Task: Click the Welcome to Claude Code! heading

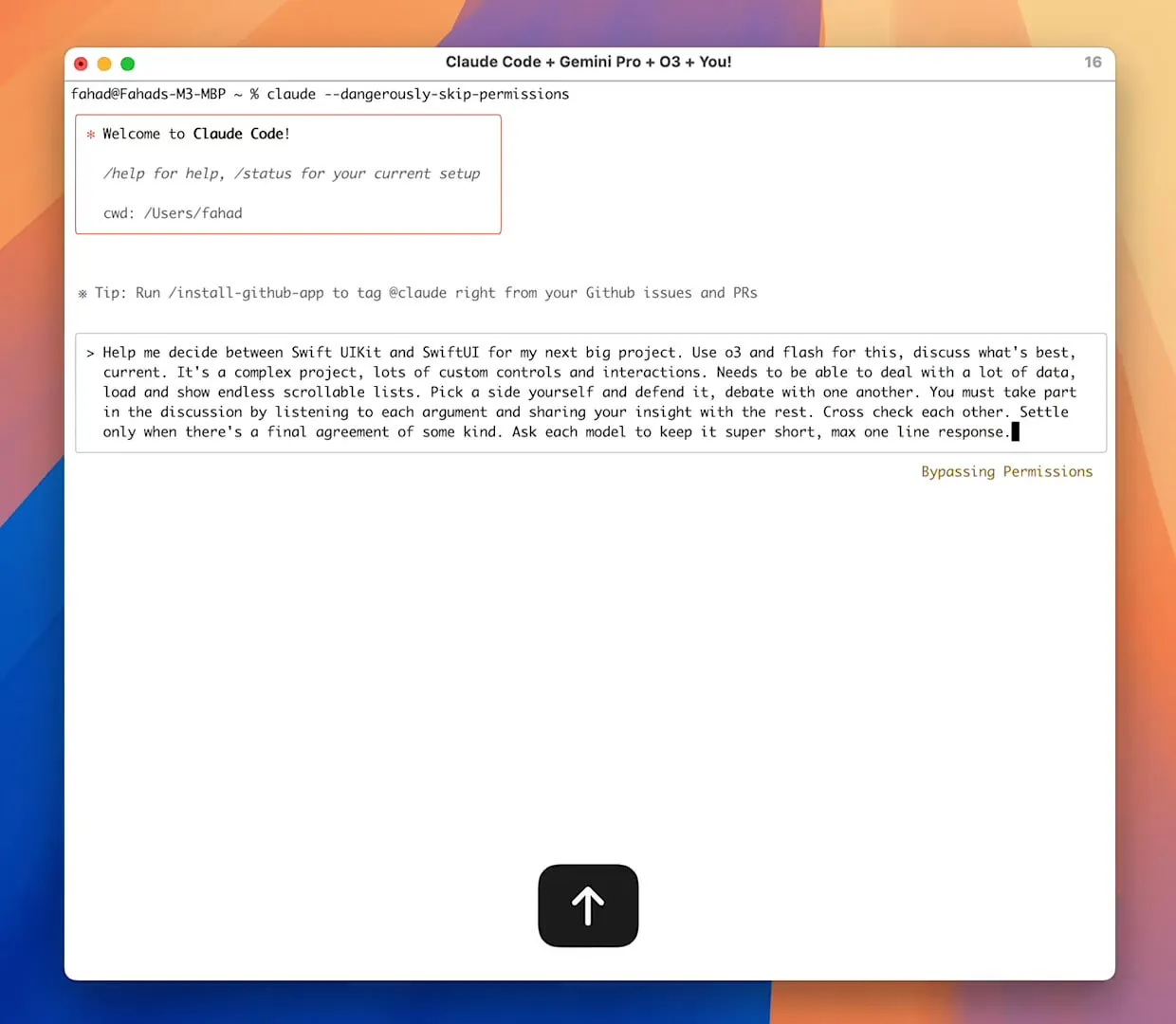Action: click(x=196, y=134)
